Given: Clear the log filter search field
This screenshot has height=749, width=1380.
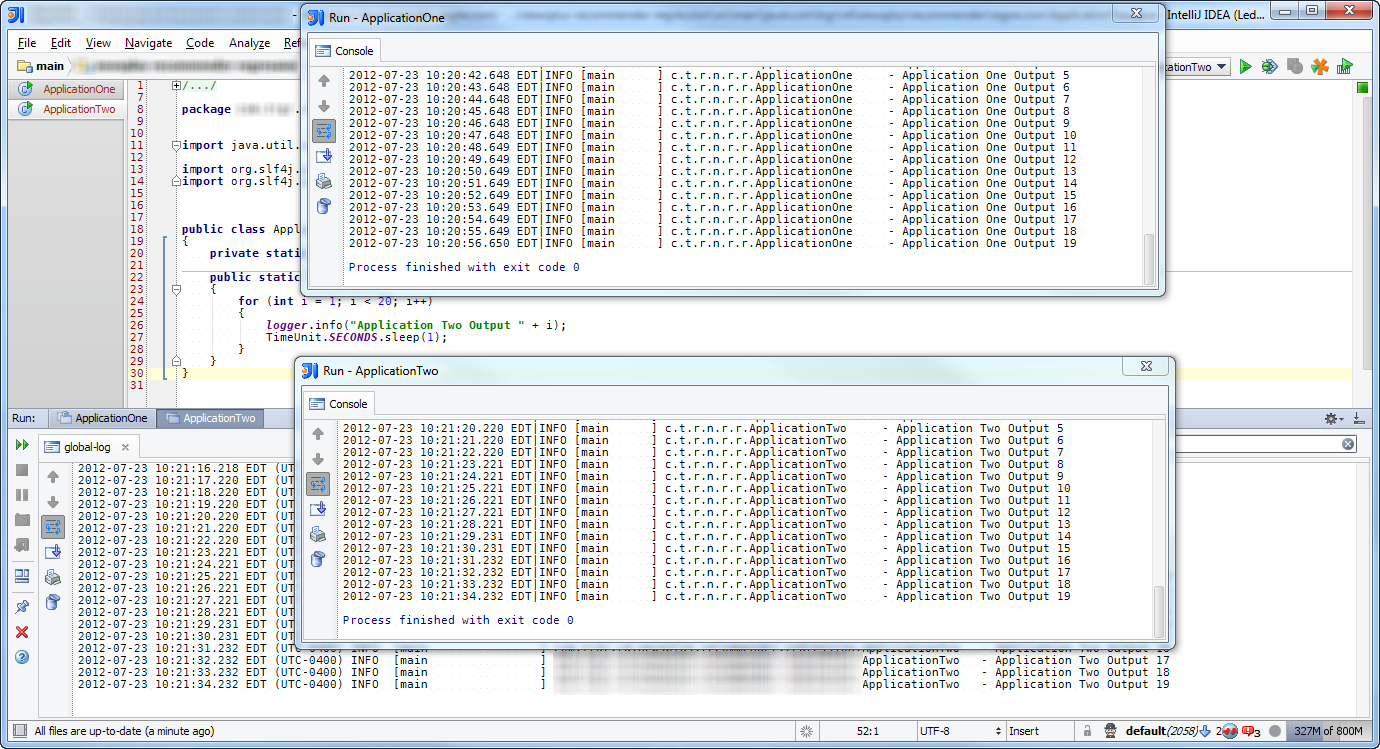Looking at the screenshot, I should (1348, 444).
